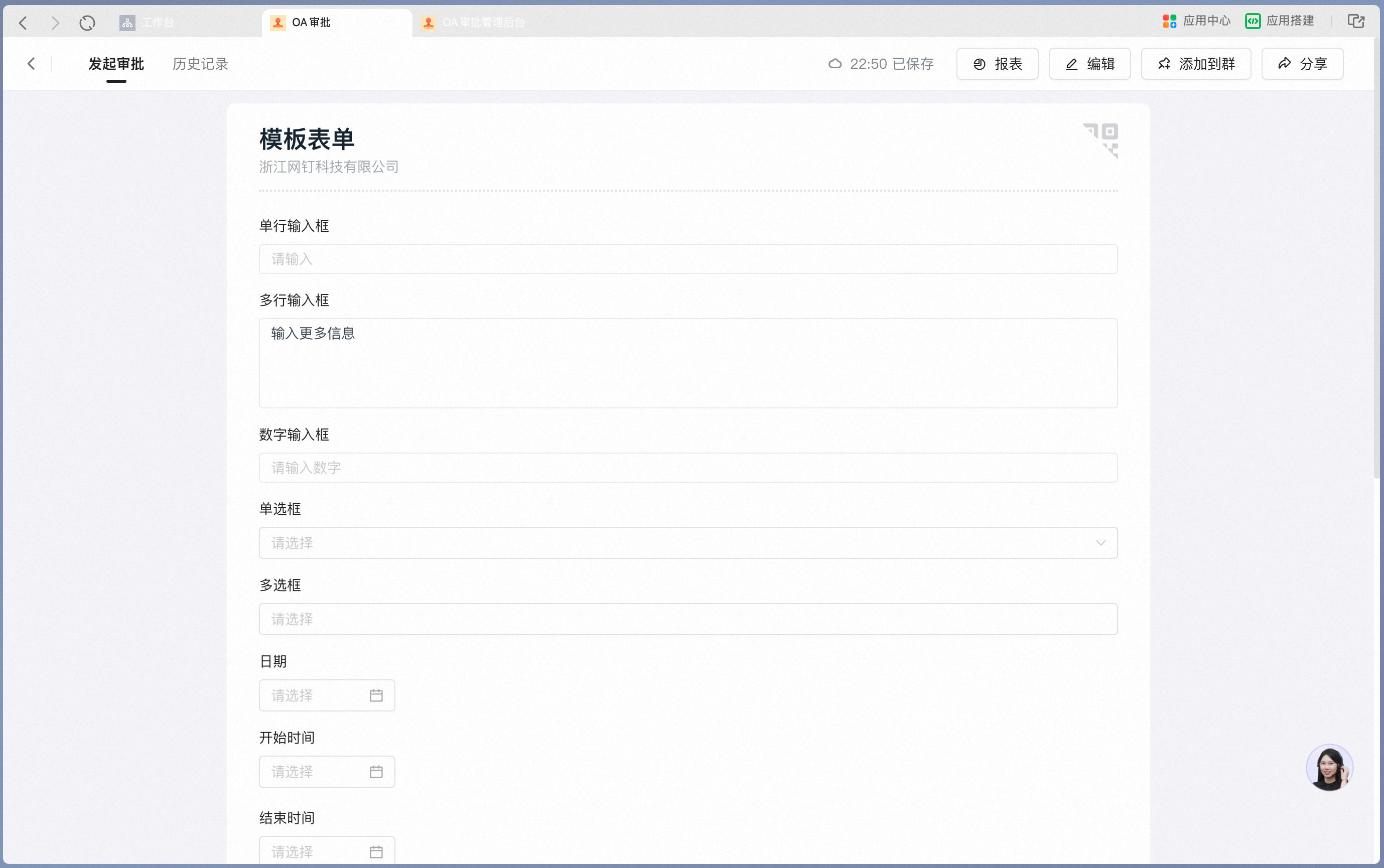The height and width of the screenshot is (868, 1384).
Task: Go back with the browser back arrow
Action: 23,23
